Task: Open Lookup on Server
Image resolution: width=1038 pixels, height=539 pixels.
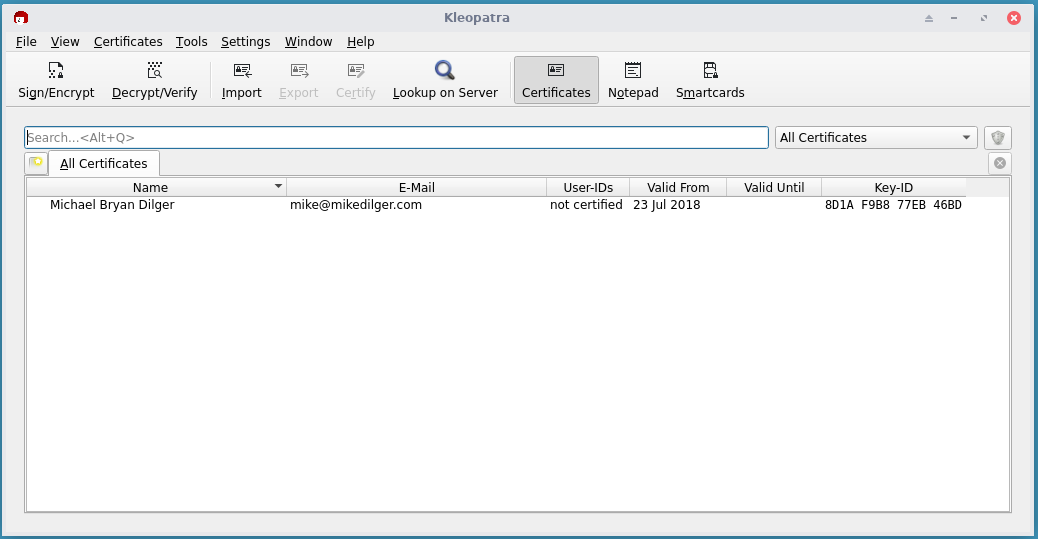Action: (x=445, y=79)
